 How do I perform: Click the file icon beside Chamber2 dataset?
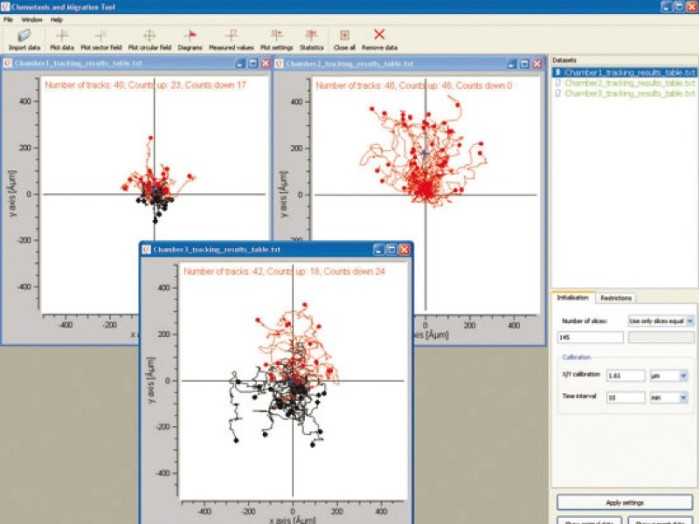[558, 83]
